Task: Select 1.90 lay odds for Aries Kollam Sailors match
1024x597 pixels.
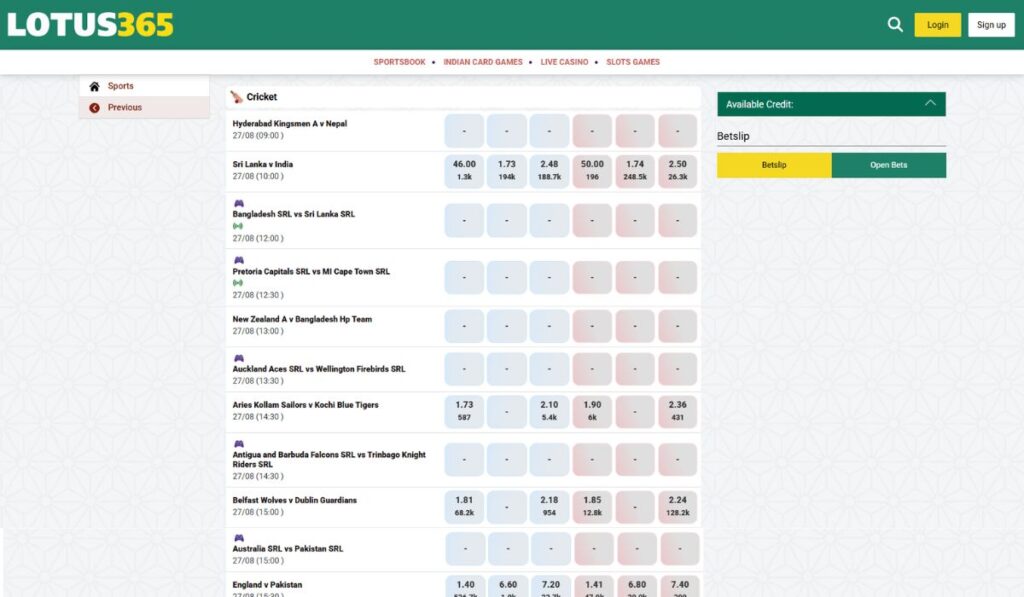Action: 592,411
